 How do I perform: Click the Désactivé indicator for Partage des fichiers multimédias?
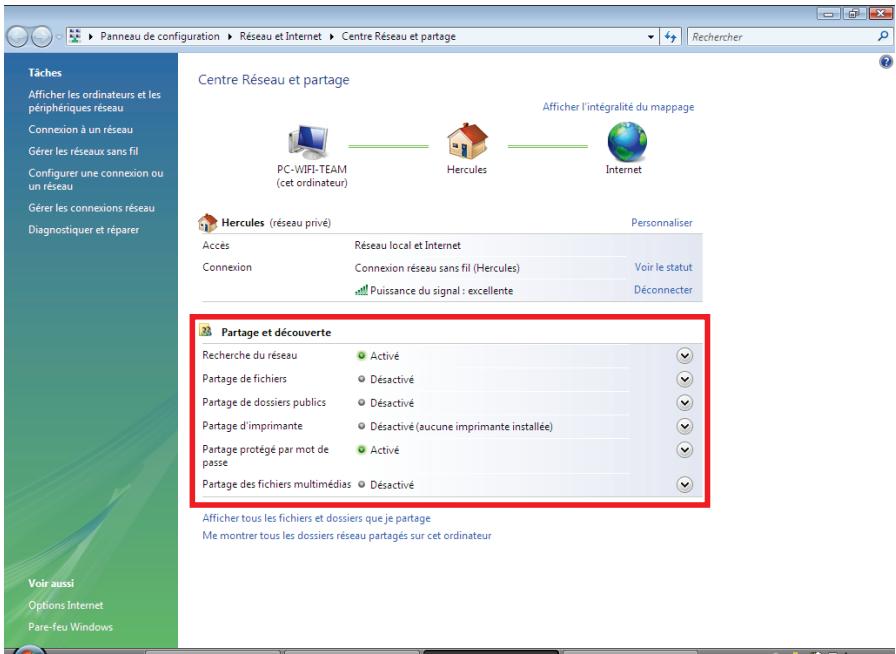click(361, 484)
